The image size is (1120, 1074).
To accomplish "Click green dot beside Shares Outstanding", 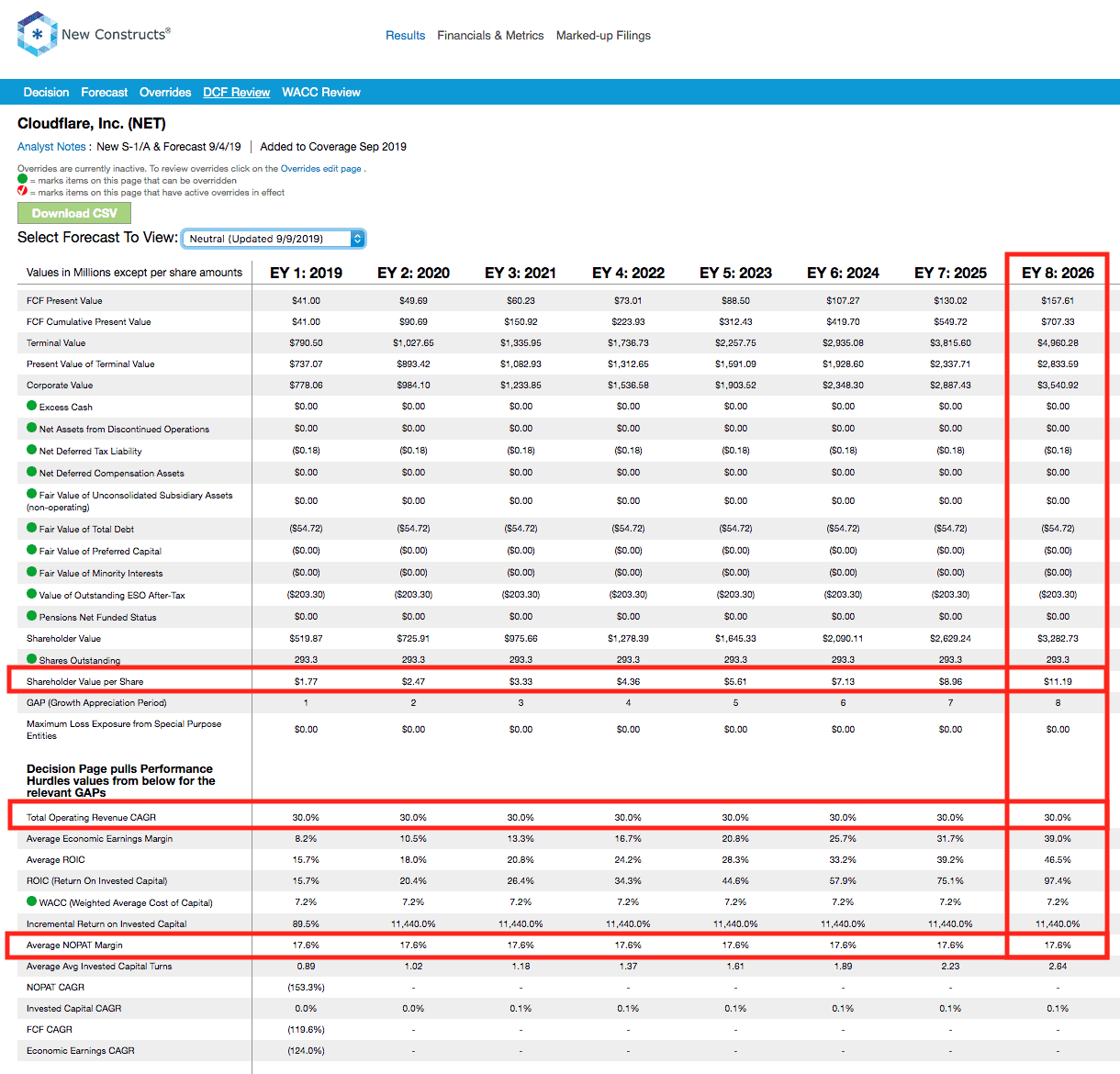I will coord(32,659).
